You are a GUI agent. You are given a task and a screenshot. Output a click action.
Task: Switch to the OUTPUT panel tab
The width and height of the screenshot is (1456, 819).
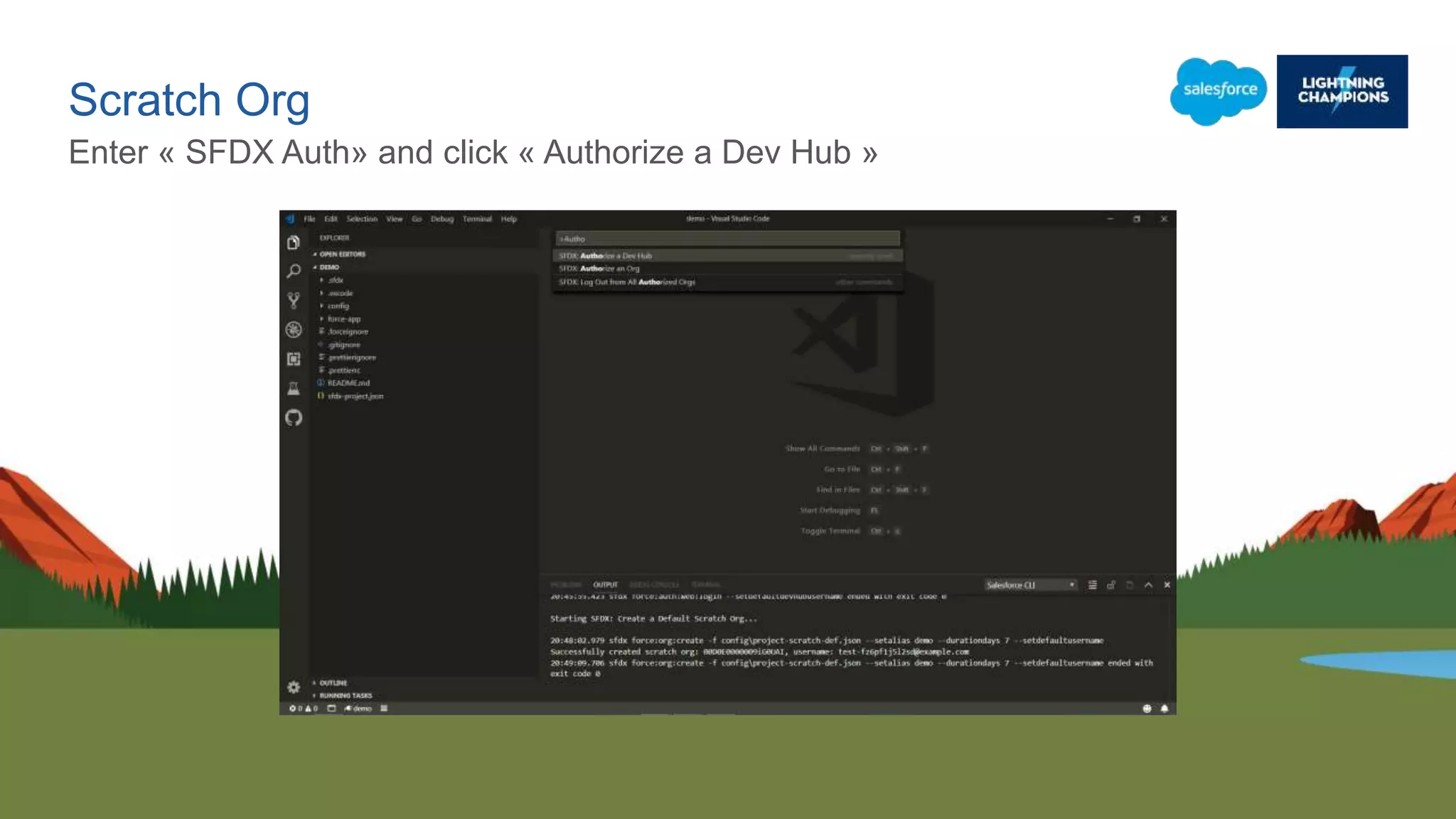(606, 585)
